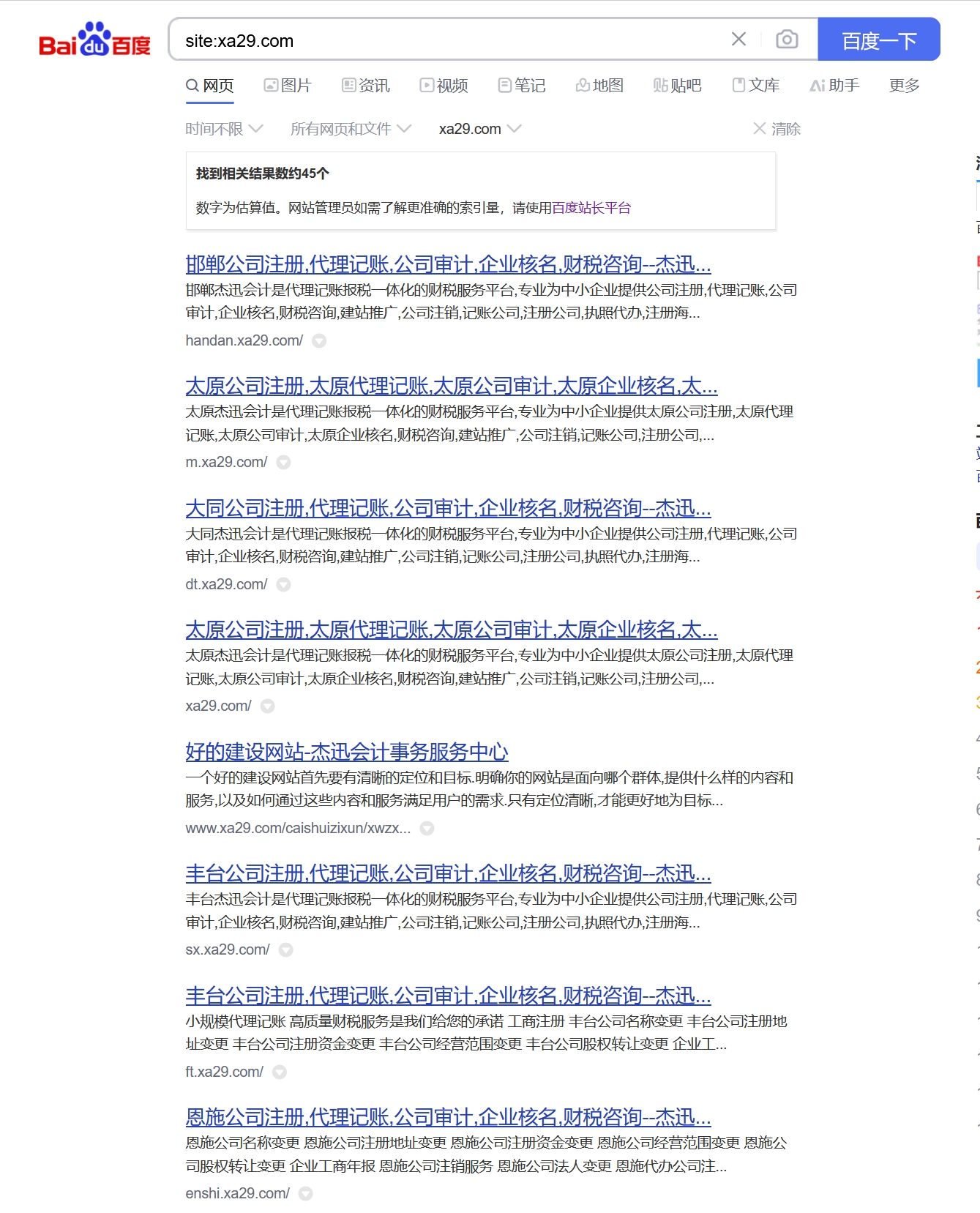
Task: Open the 文库 tab
Action: [x=756, y=86]
